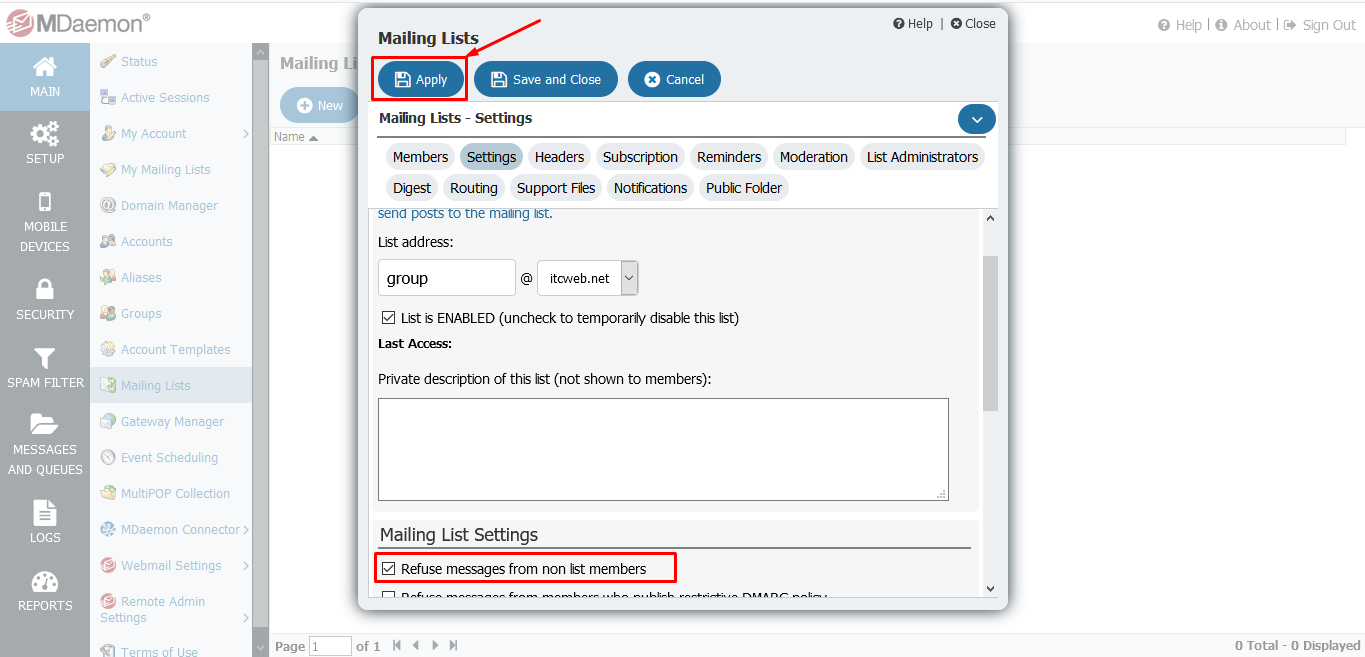Viewport: 1365px width, 657px height.
Task: Toggle List is ENABLED checkbox
Action: pos(389,318)
